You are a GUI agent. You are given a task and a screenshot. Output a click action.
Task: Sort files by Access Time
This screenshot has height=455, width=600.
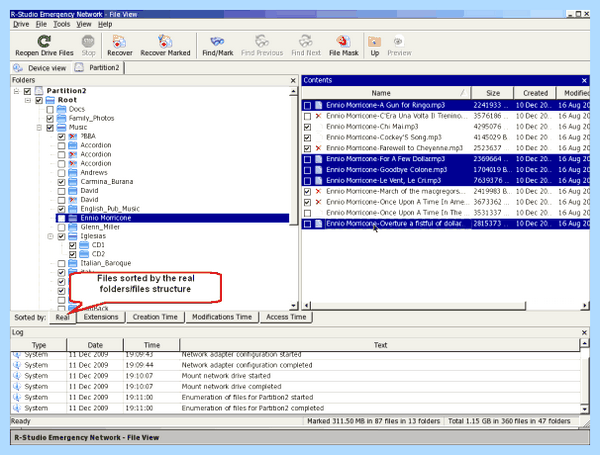[x=286, y=317]
